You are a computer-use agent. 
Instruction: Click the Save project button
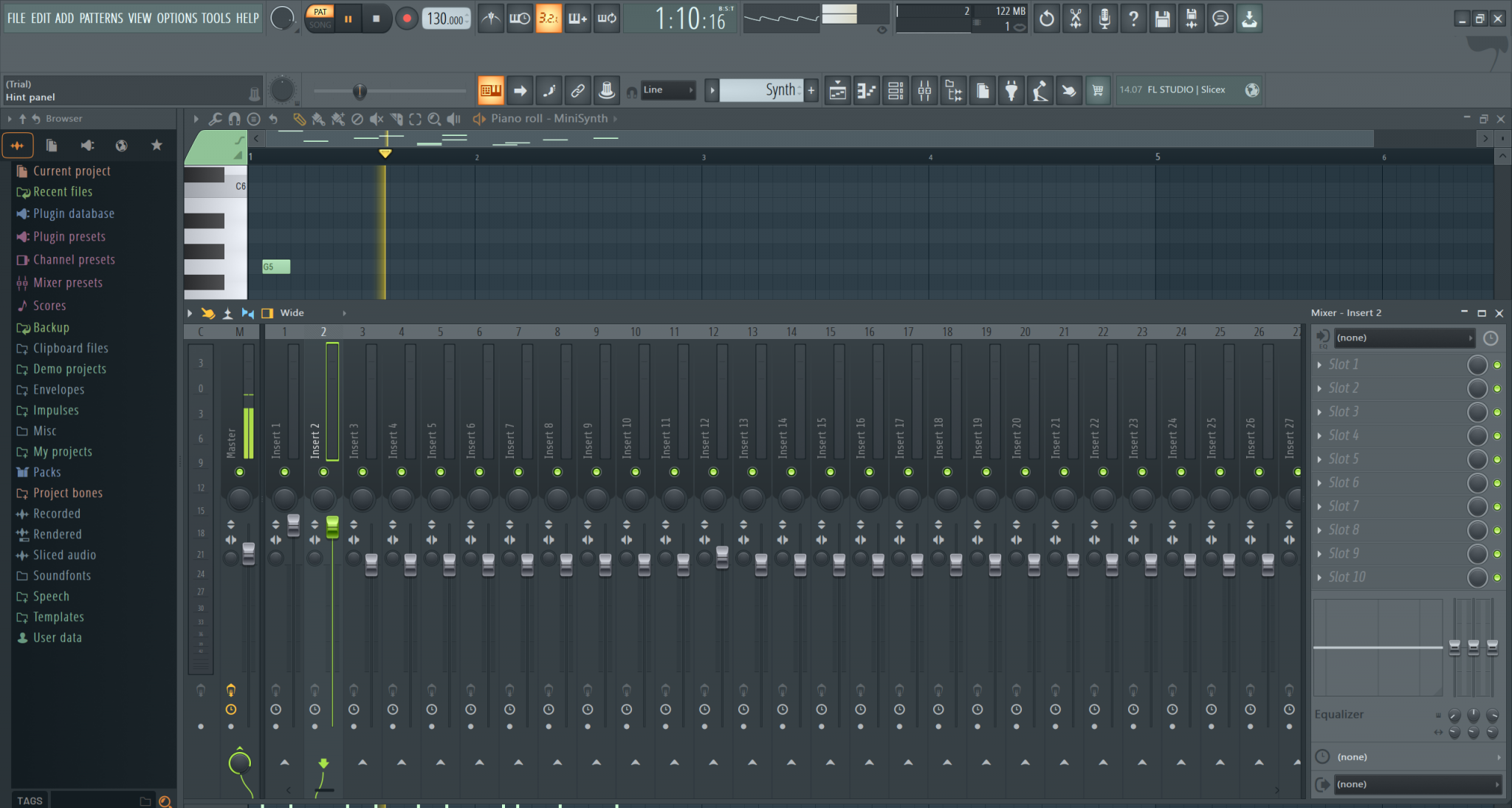1163,18
